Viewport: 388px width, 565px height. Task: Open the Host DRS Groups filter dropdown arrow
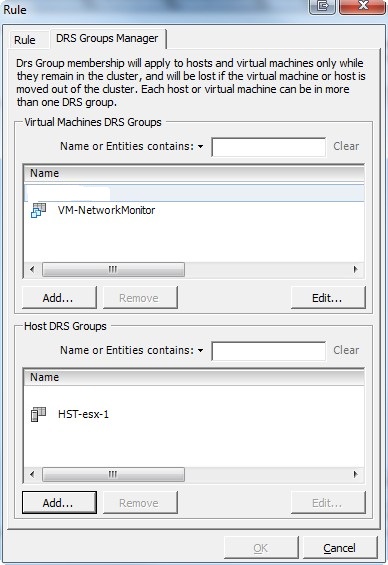[x=200, y=351]
